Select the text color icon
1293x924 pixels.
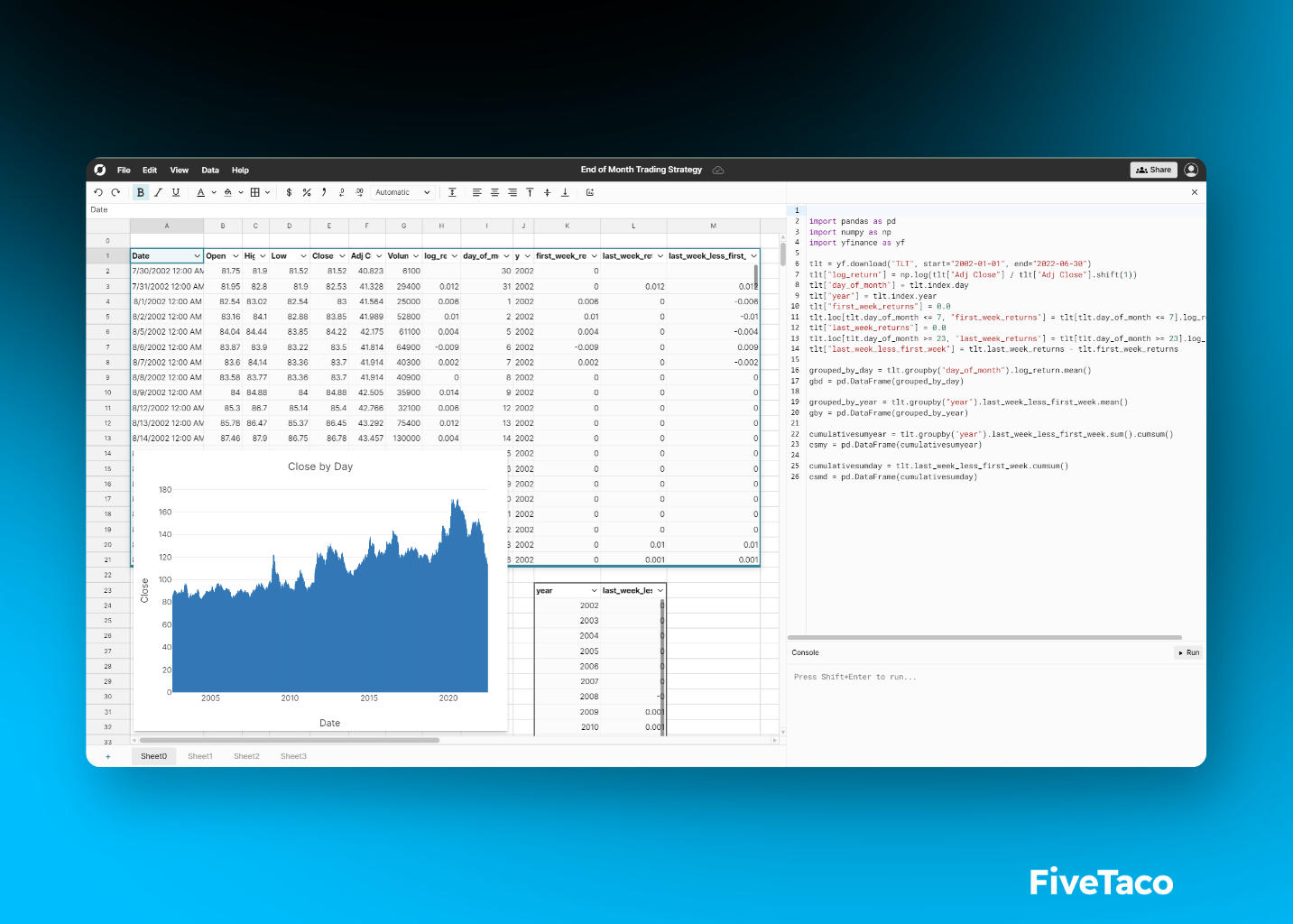[x=200, y=192]
